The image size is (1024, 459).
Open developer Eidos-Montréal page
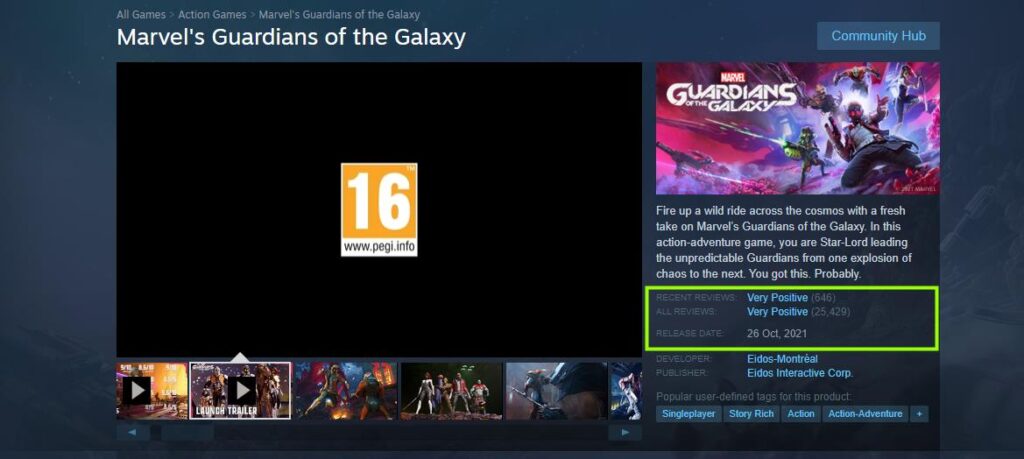pyautogui.click(x=782, y=359)
